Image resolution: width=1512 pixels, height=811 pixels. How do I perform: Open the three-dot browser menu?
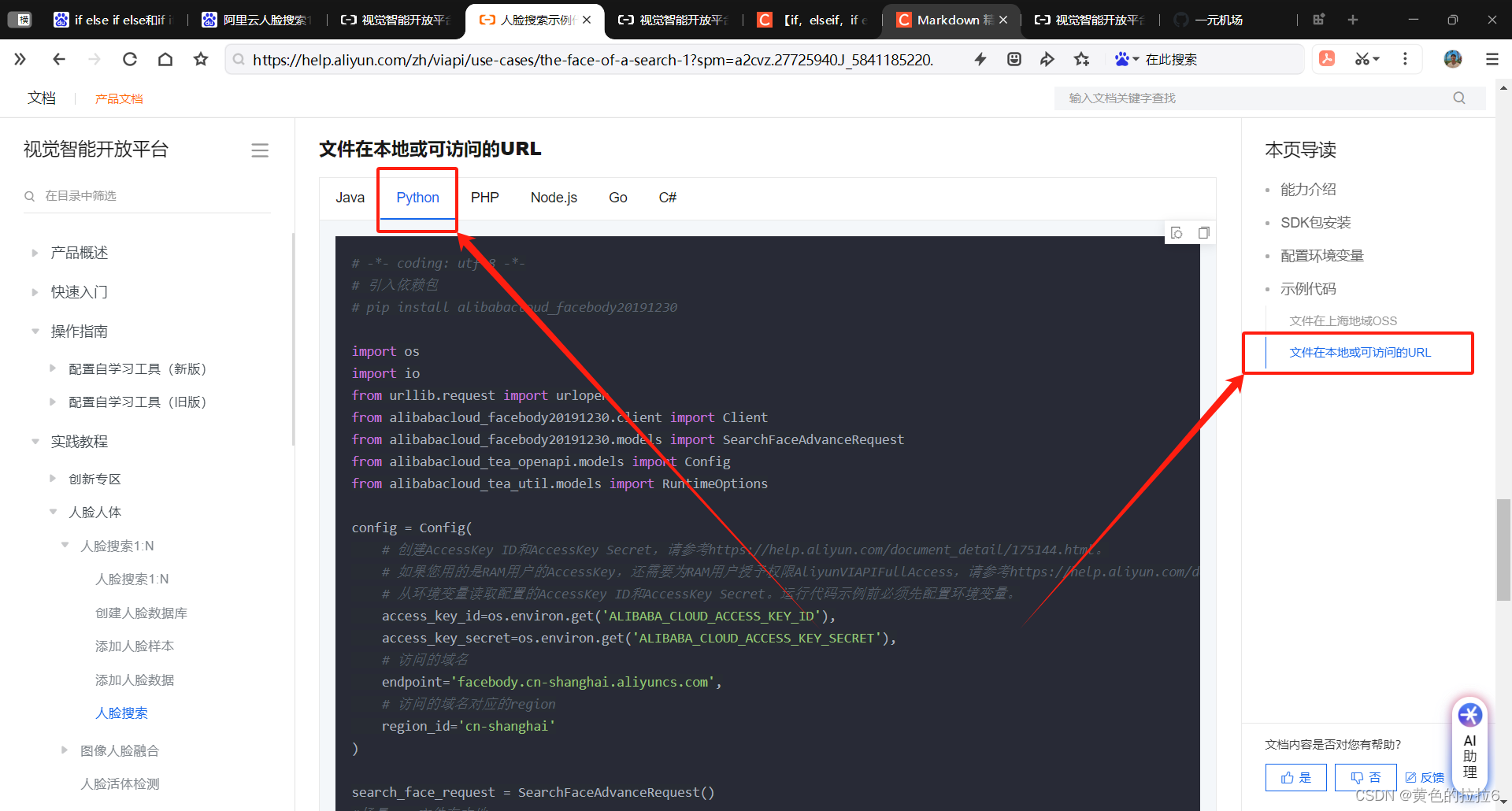(x=1405, y=59)
